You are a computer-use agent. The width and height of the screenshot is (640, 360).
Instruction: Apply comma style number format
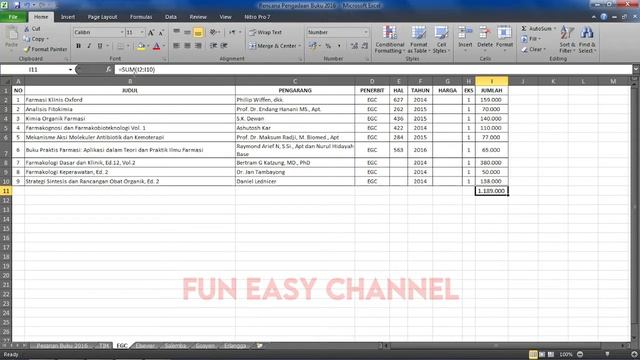coord(339,46)
